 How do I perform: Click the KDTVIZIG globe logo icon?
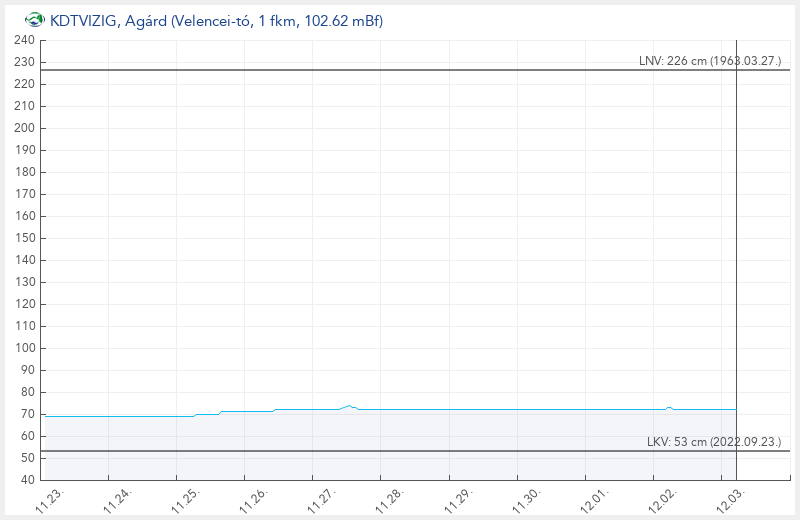[x=34, y=21]
